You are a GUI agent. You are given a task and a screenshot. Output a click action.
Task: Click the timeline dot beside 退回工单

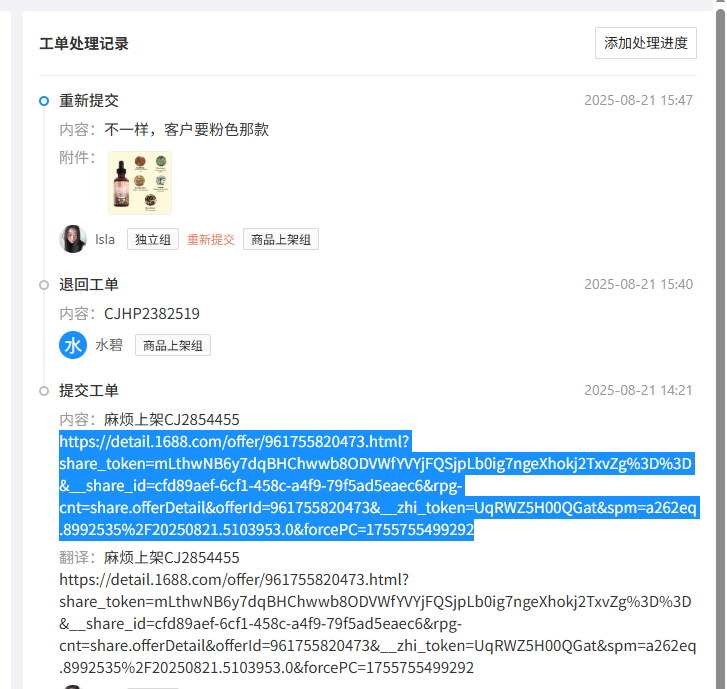(44, 285)
